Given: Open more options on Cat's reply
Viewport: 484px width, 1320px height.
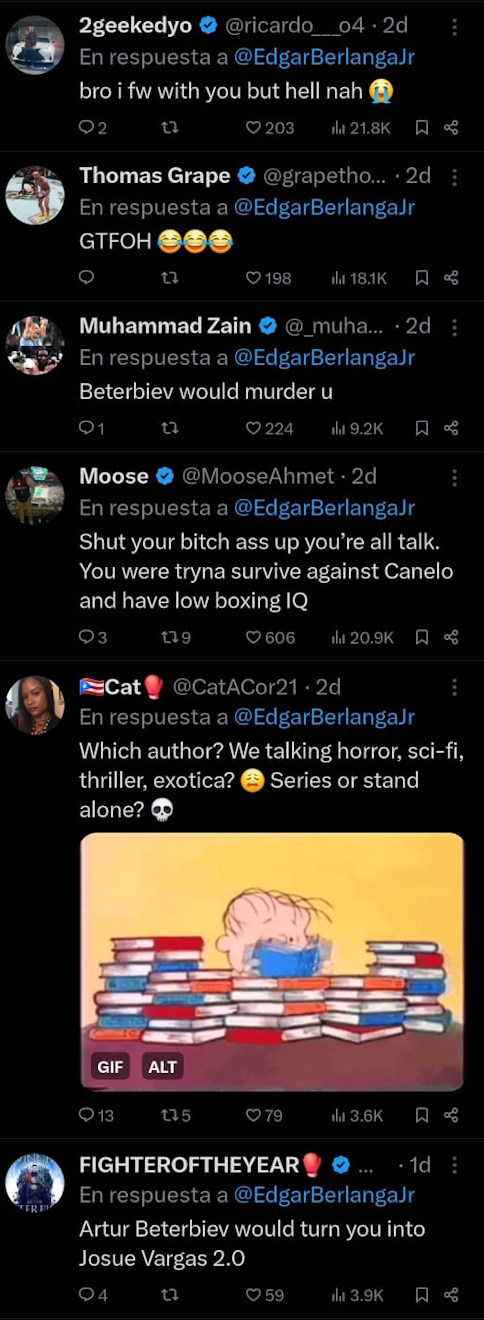Looking at the screenshot, I should pos(455,687).
